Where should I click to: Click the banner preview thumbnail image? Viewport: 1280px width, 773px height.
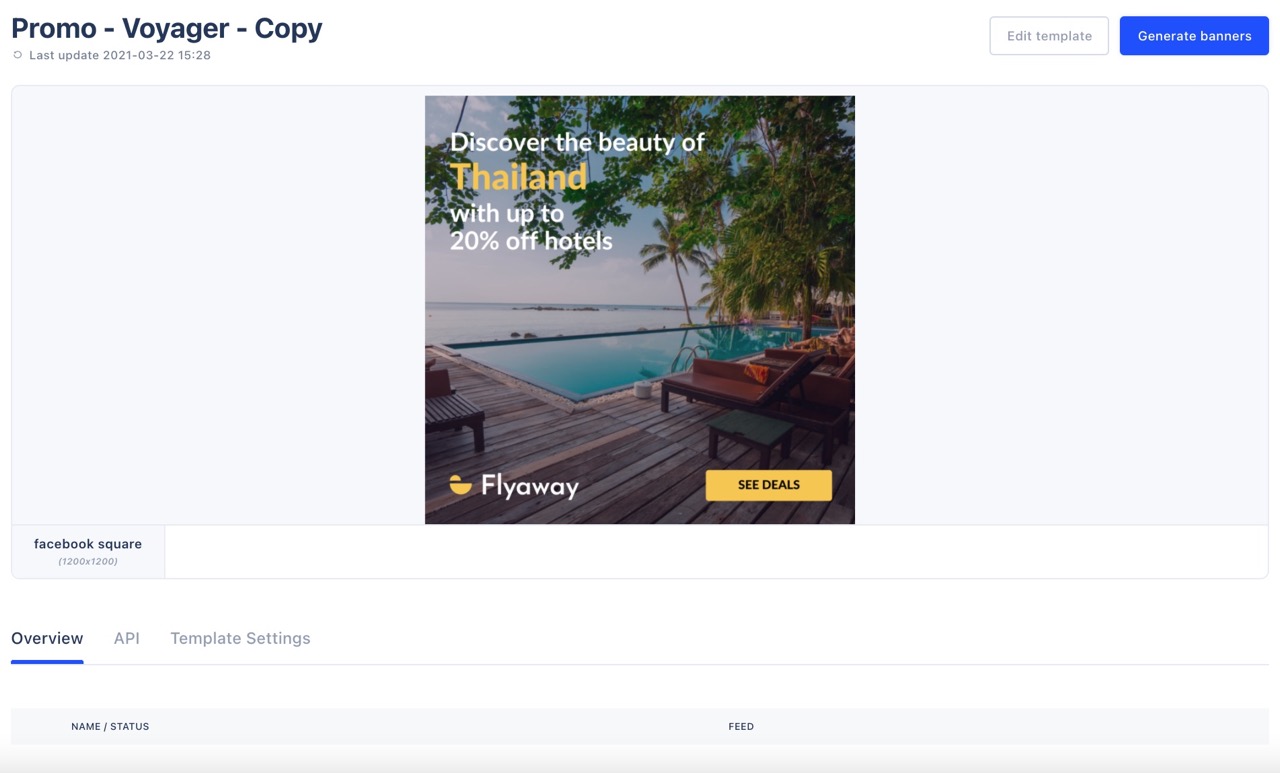tap(640, 310)
